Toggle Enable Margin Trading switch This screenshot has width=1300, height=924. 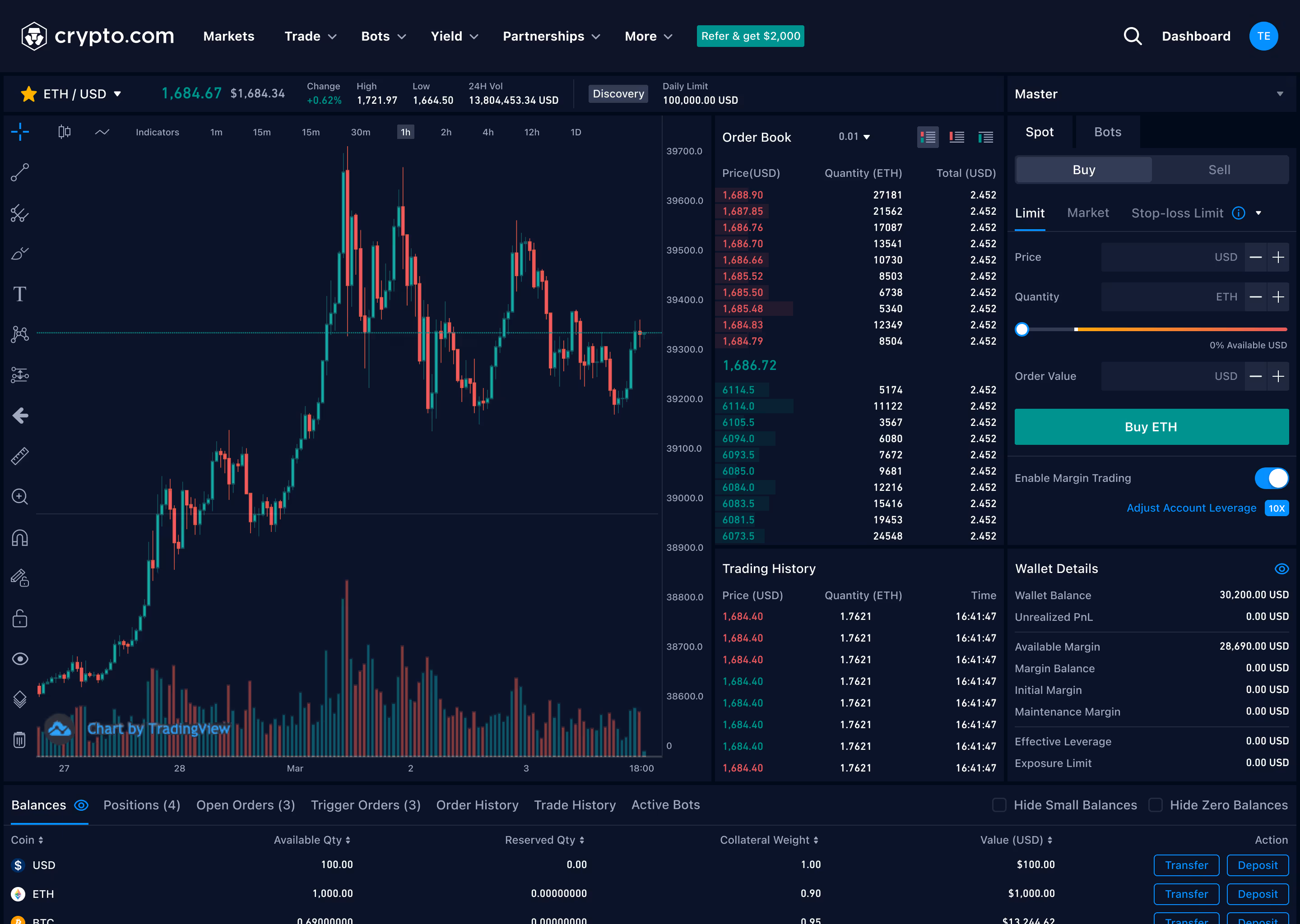click(1272, 478)
